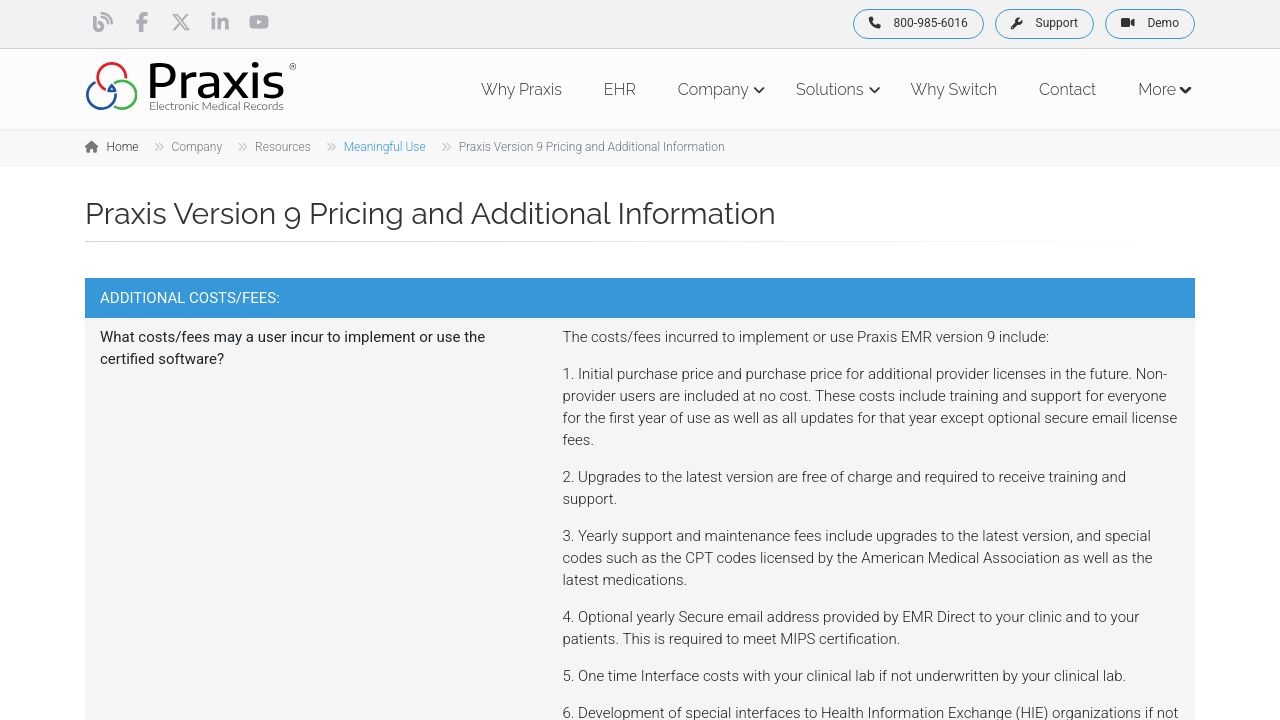The width and height of the screenshot is (1280, 720).
Task: Click the Praxis logo
Action: 191,87
